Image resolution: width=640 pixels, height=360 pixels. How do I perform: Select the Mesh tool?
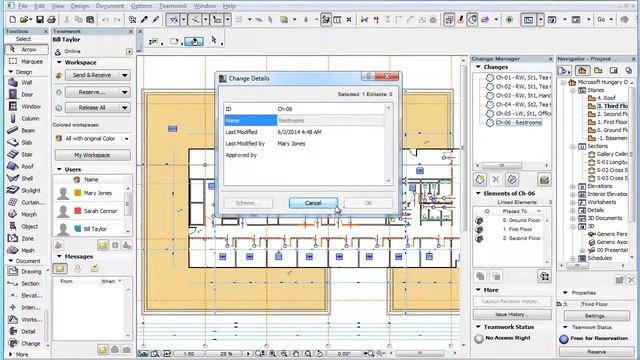tap(26, 251)
